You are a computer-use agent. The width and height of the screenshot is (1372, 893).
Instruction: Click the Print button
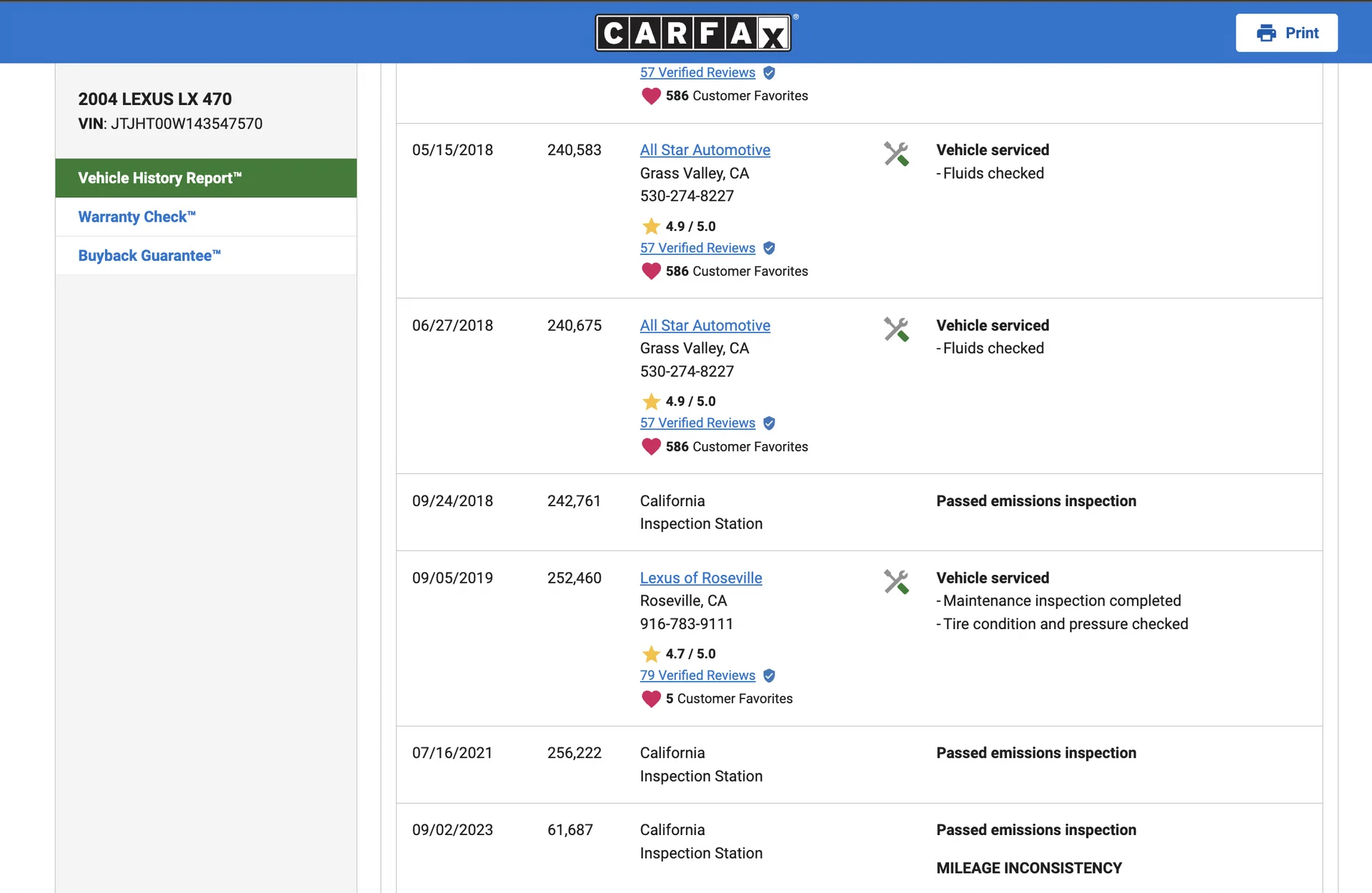(x=1286, y=33)
